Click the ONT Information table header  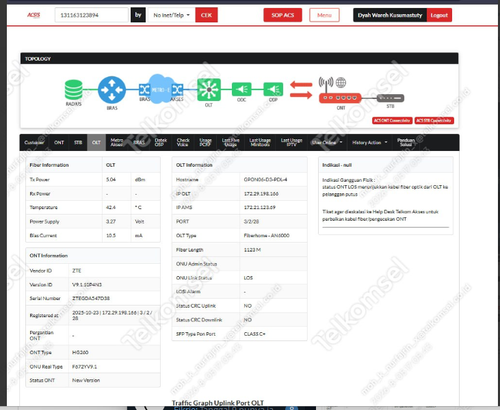click(93, 256)
